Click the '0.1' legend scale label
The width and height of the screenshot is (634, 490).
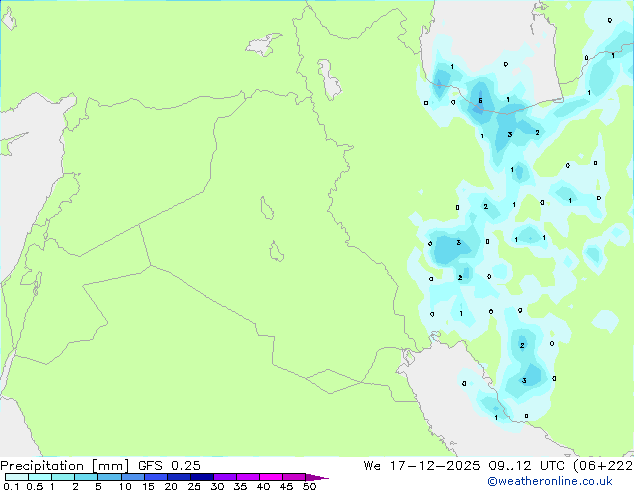[11, 486]
